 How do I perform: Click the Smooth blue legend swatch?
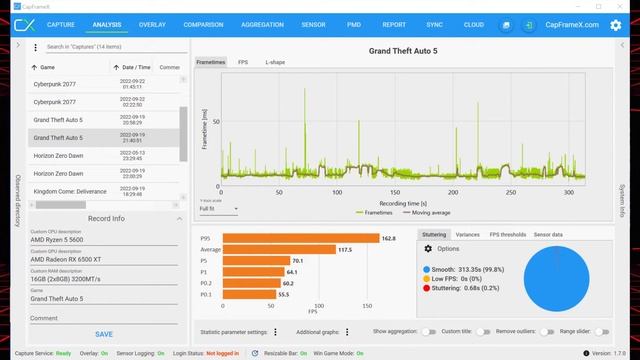coord(427,270)
